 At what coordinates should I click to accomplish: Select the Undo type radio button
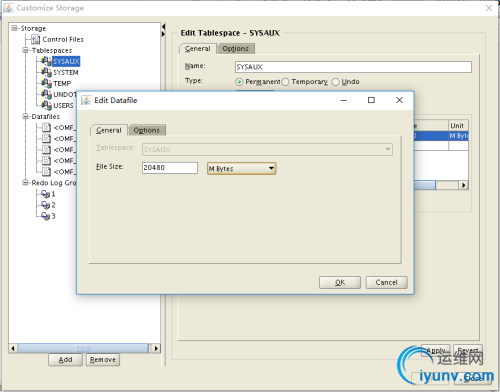click(335, 82)
